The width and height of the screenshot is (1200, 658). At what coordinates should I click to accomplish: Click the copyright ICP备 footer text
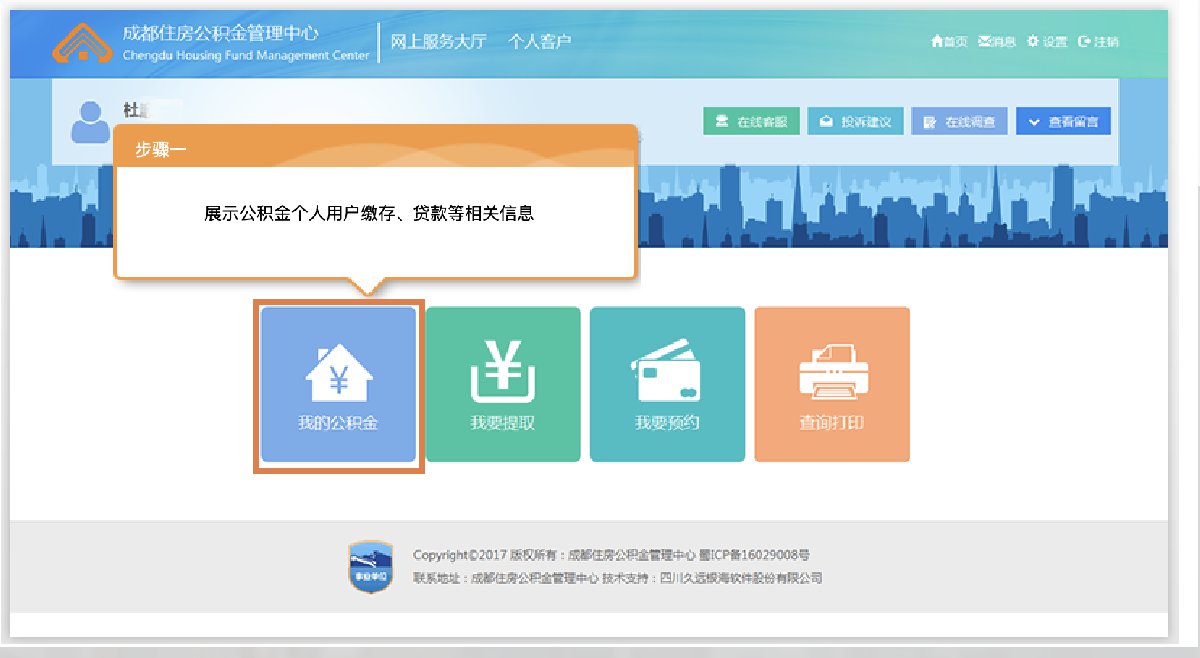[x=610, y=555]
